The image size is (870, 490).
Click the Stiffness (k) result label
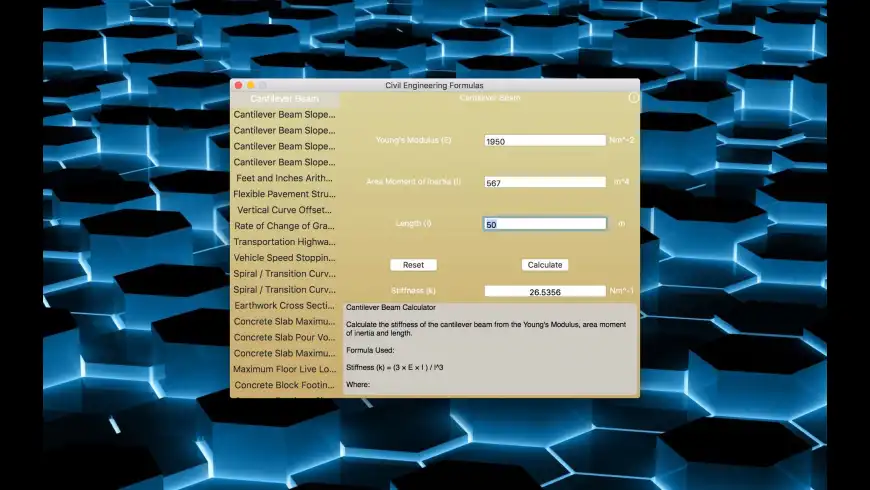coord(413,291)
